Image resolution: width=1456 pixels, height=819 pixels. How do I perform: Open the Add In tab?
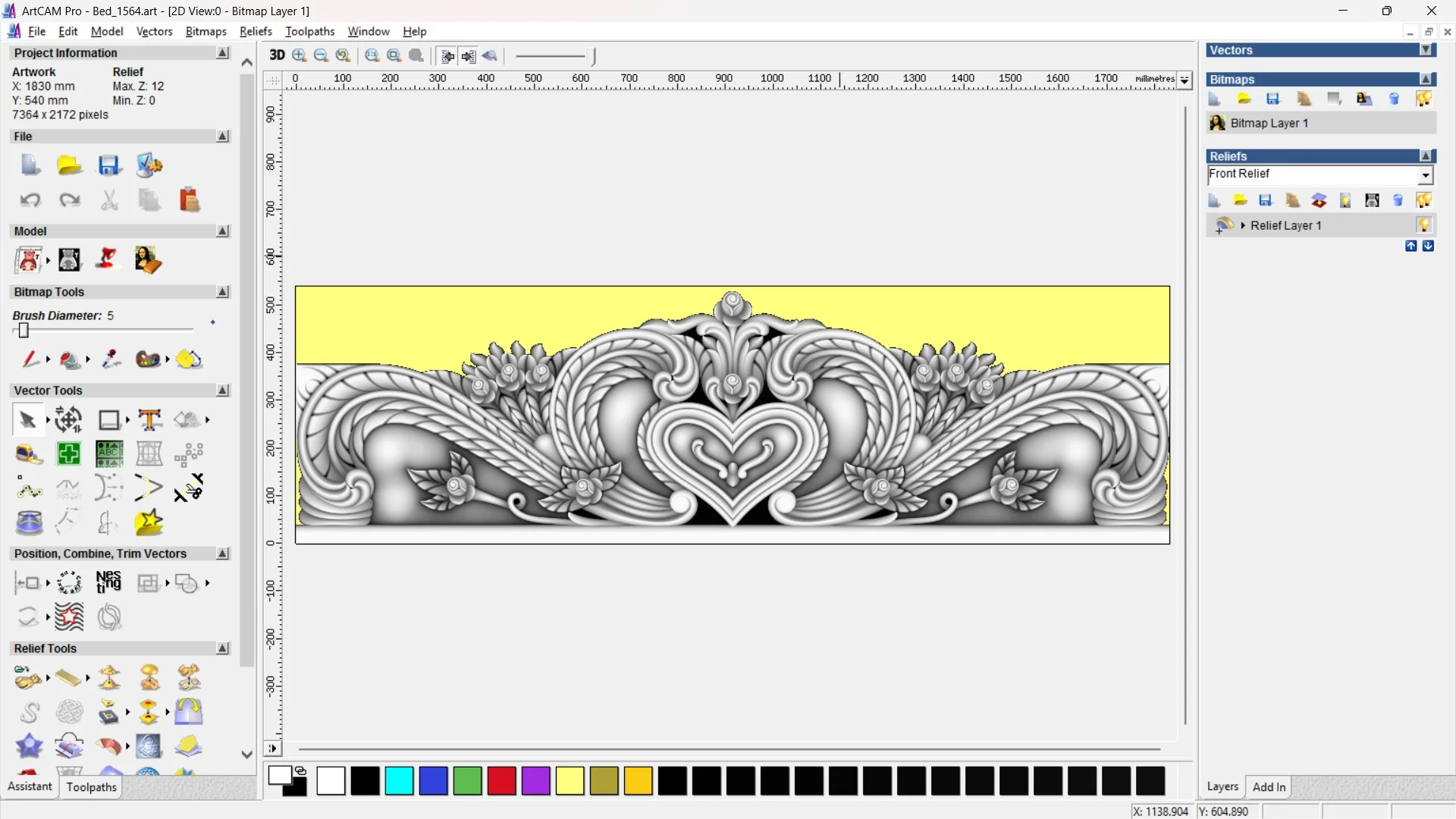(x=1269, y=786)
